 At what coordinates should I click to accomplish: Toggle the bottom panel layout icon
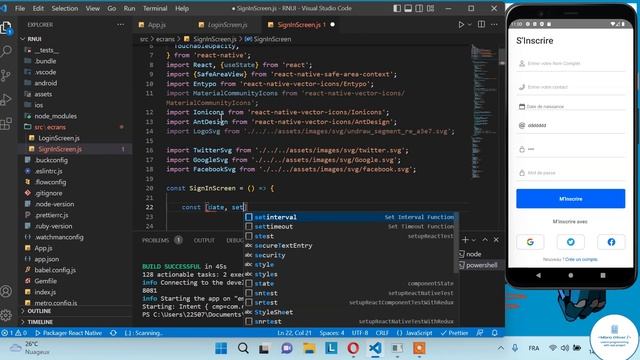click(408, 8)
